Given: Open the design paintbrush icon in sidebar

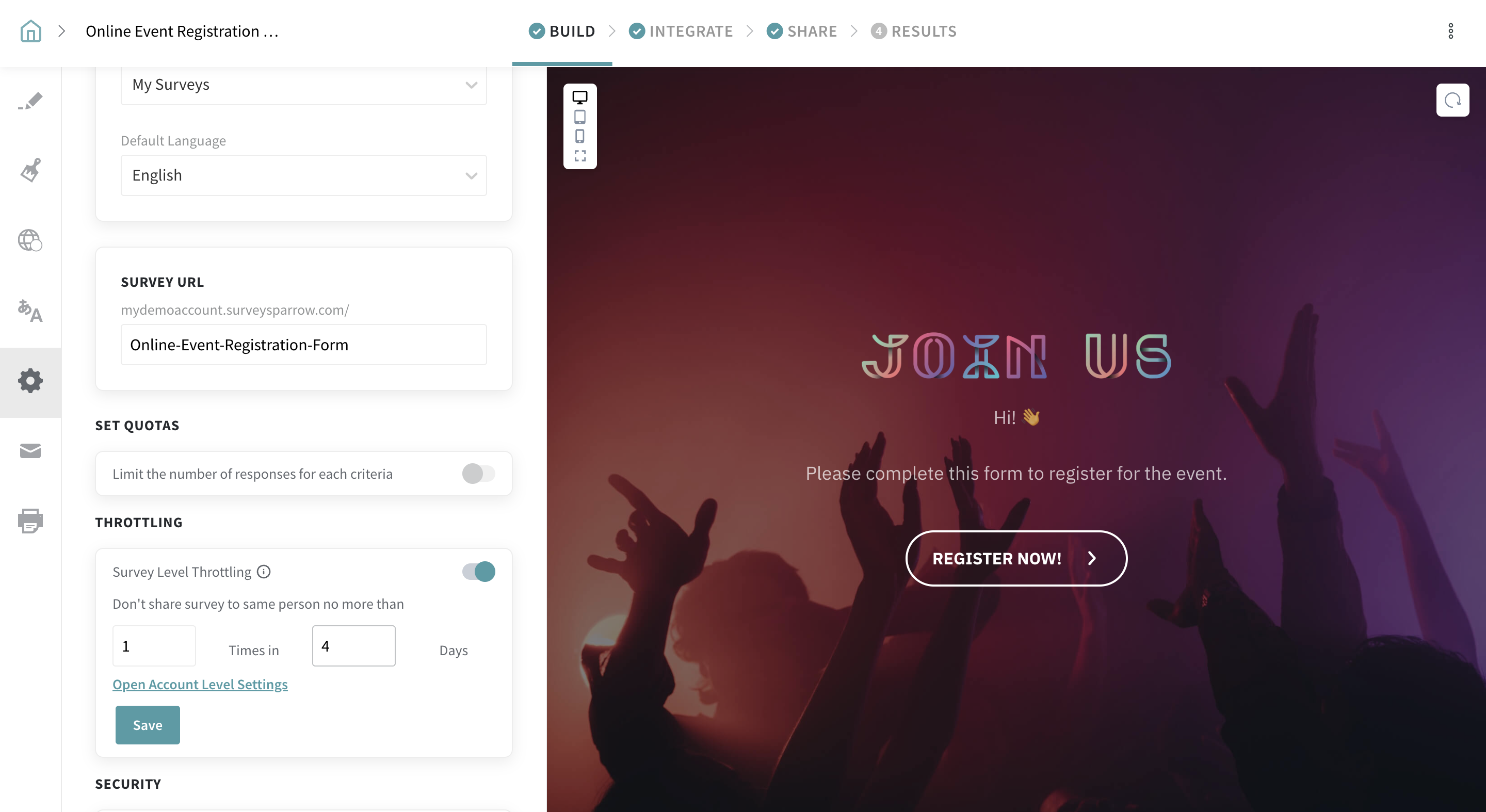Looking at the screenshot, I should point(30,170).
